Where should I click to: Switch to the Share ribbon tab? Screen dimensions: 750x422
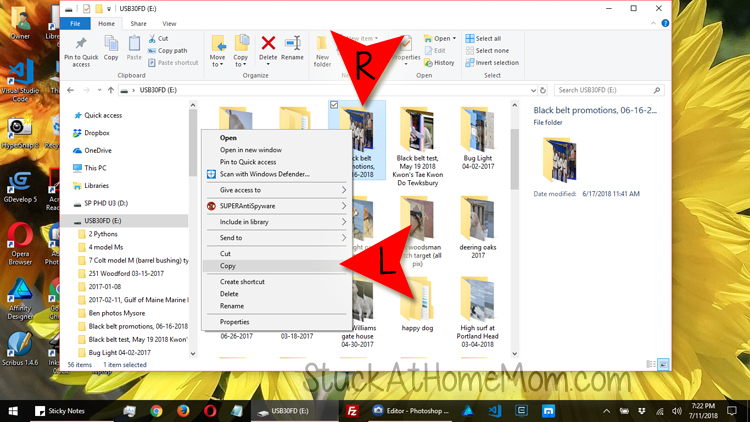point(138,23)
